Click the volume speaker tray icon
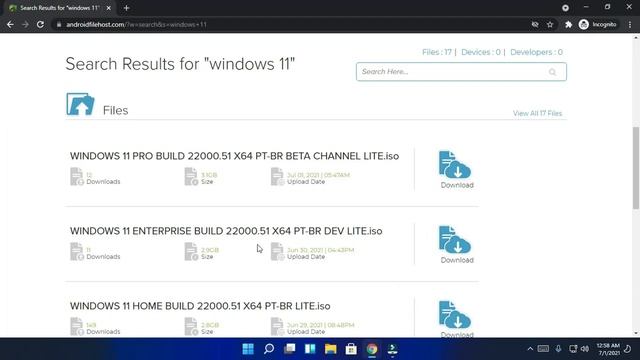640x360 pixels. pos(585,349)
